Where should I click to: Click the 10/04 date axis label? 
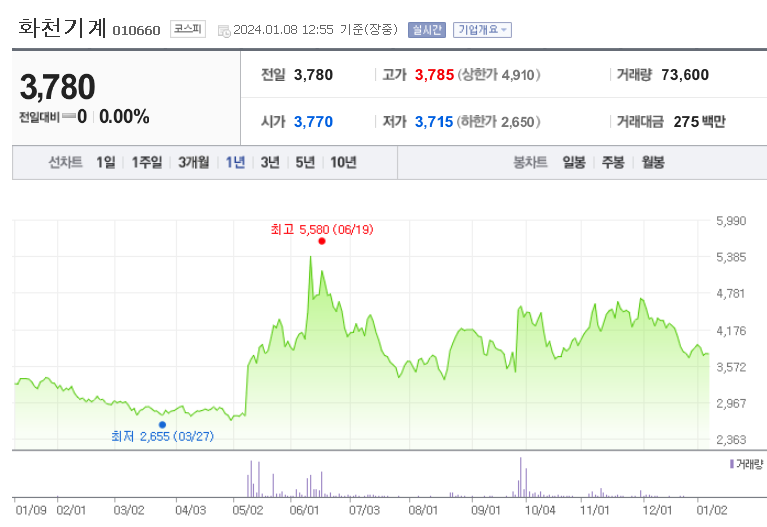click(x=540, y=510)
